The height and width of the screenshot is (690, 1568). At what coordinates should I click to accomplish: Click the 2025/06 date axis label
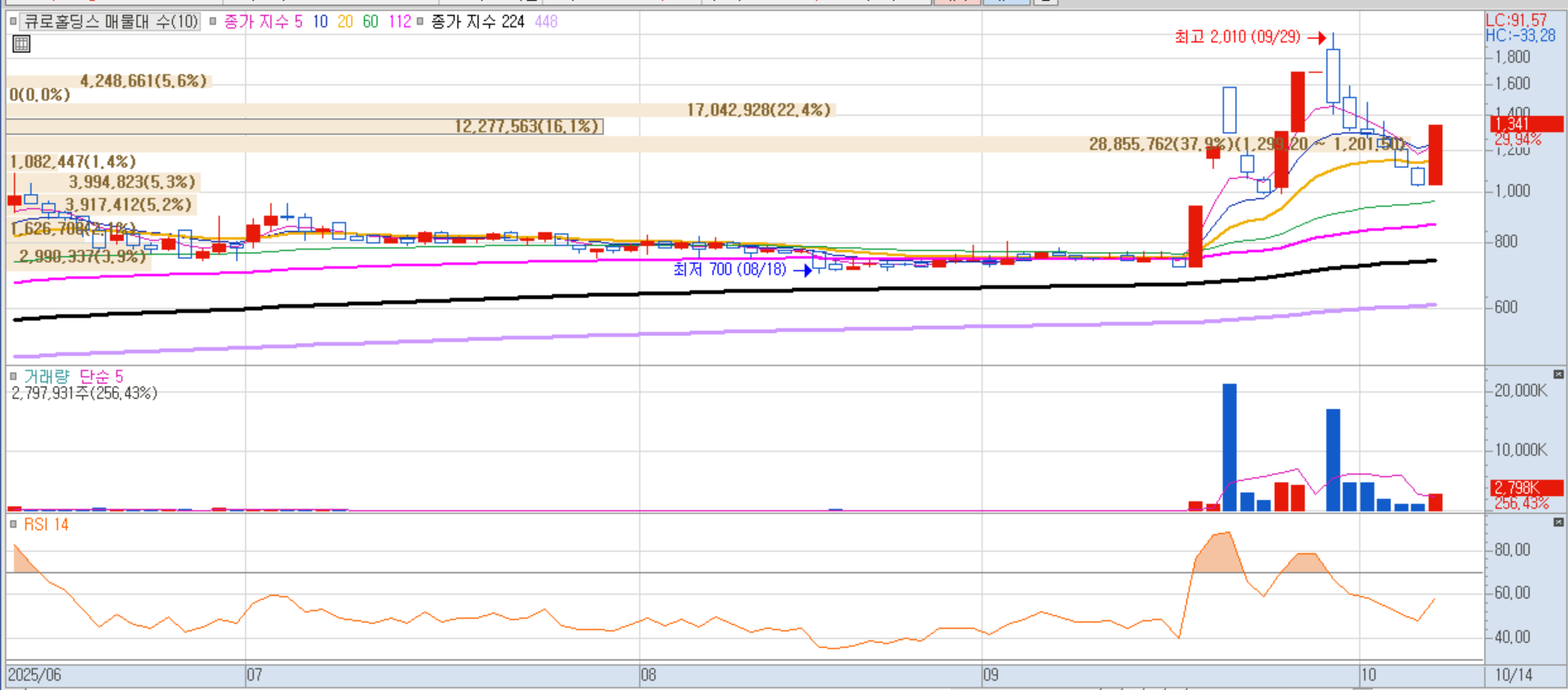click(35, 675)
